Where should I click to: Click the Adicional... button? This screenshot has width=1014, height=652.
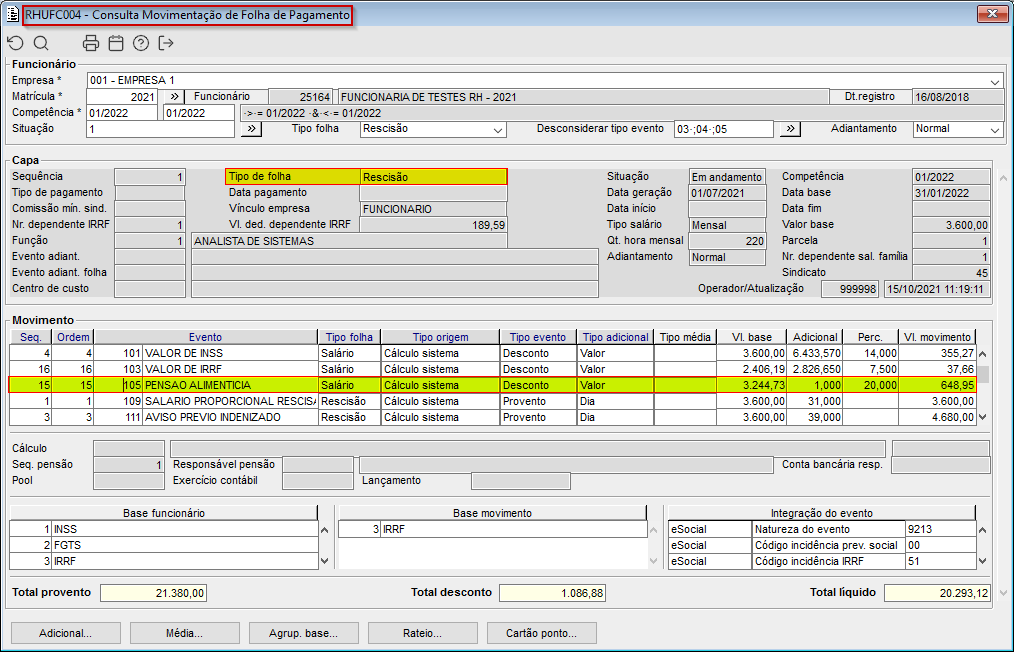point(65,633)
